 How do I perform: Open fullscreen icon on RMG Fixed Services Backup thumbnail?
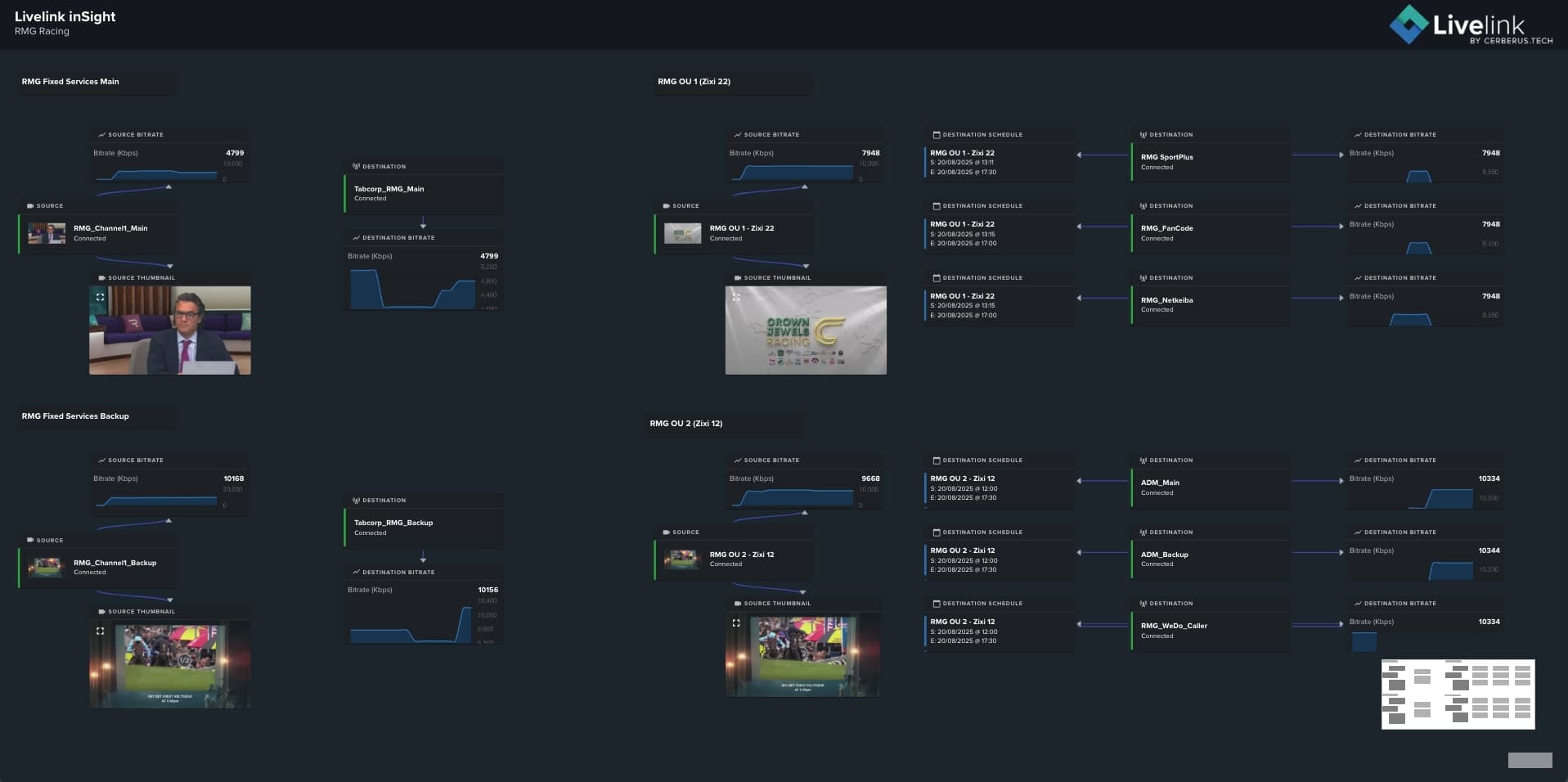(x=100, y=631)
